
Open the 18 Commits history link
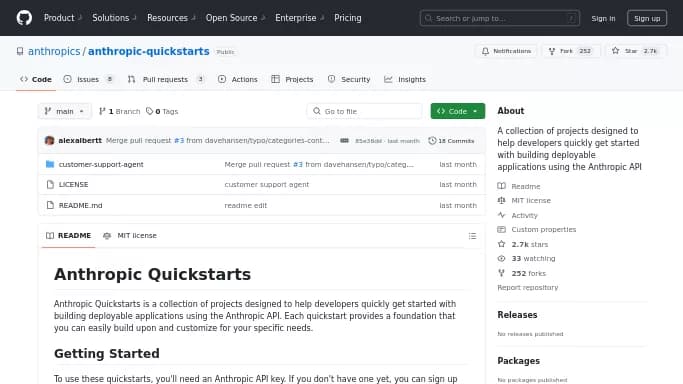451,141
